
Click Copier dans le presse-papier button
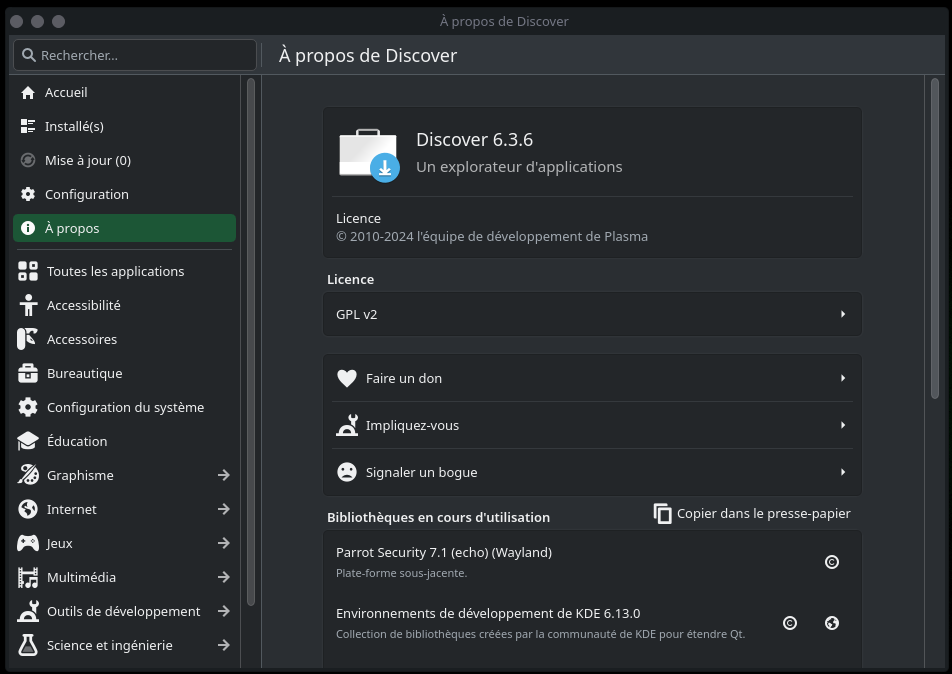tap(752, 513)
